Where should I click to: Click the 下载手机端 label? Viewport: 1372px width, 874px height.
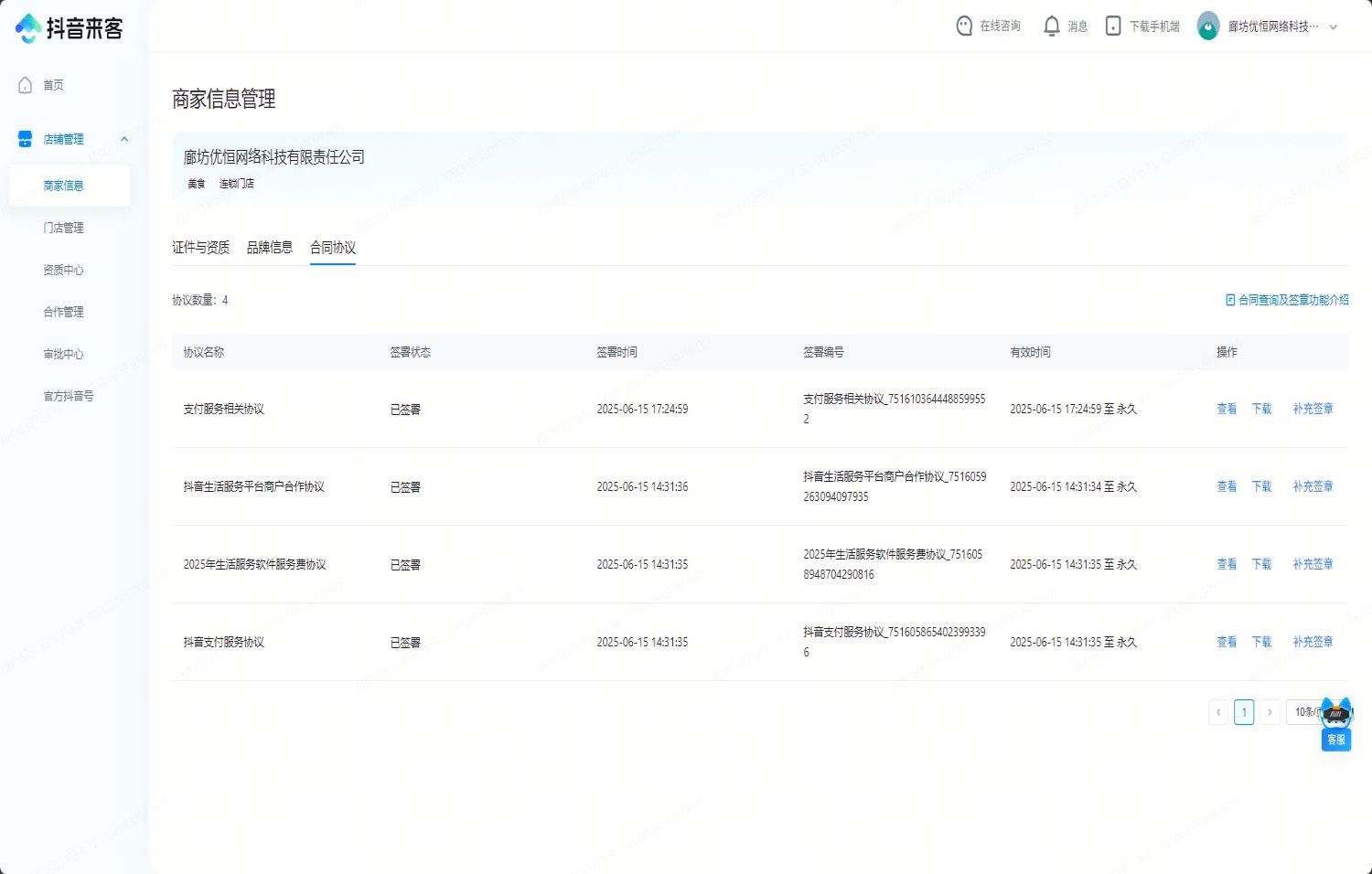click(x=1154, y=27)
